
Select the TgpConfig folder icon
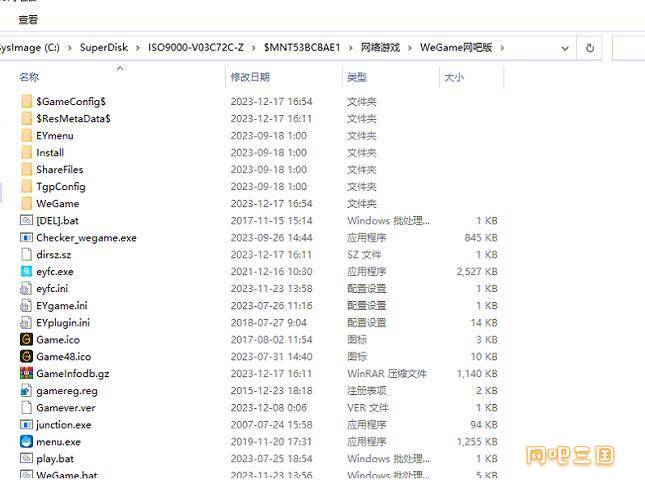[26, 186]
